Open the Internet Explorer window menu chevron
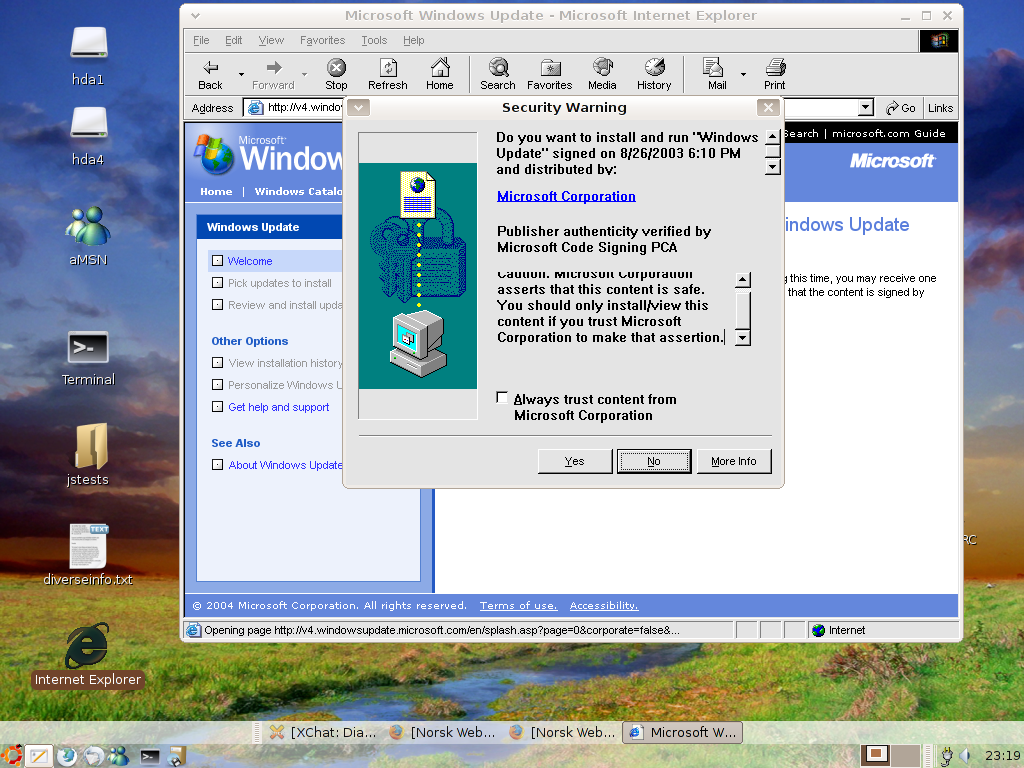1024x768 pixels. (195, 16)
